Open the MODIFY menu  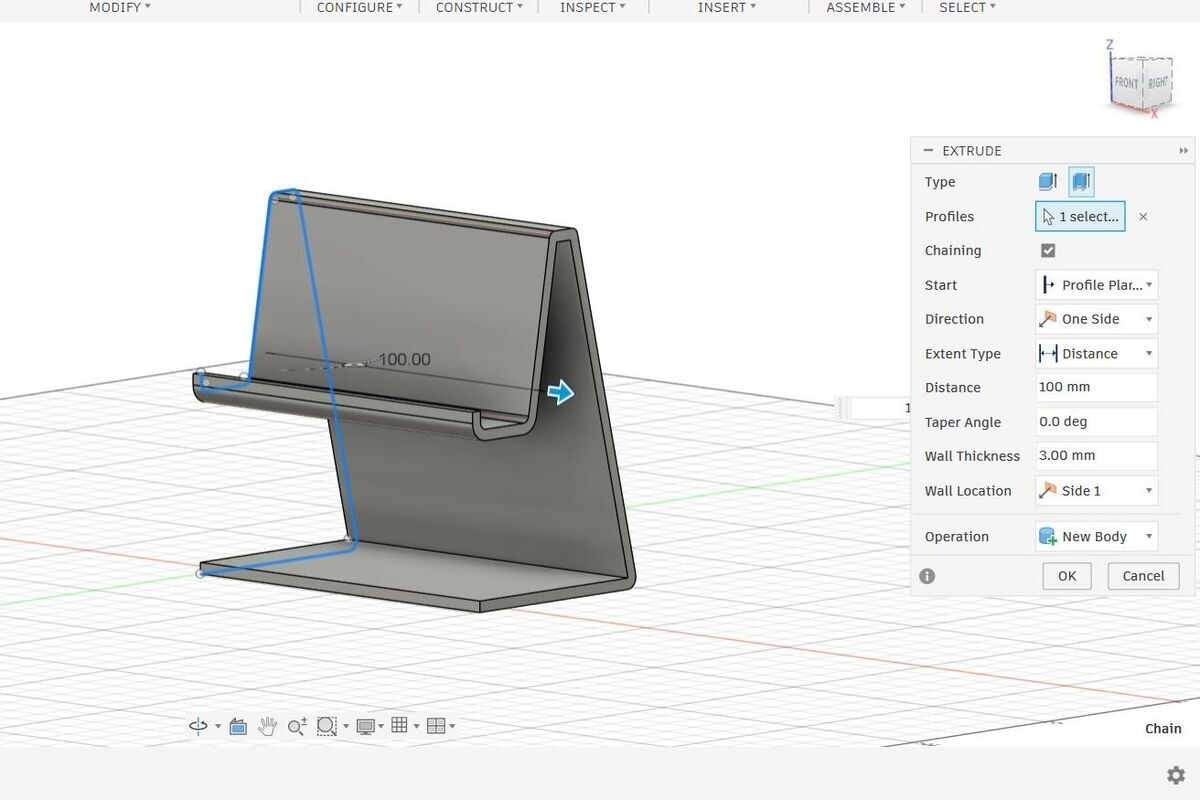120,7
